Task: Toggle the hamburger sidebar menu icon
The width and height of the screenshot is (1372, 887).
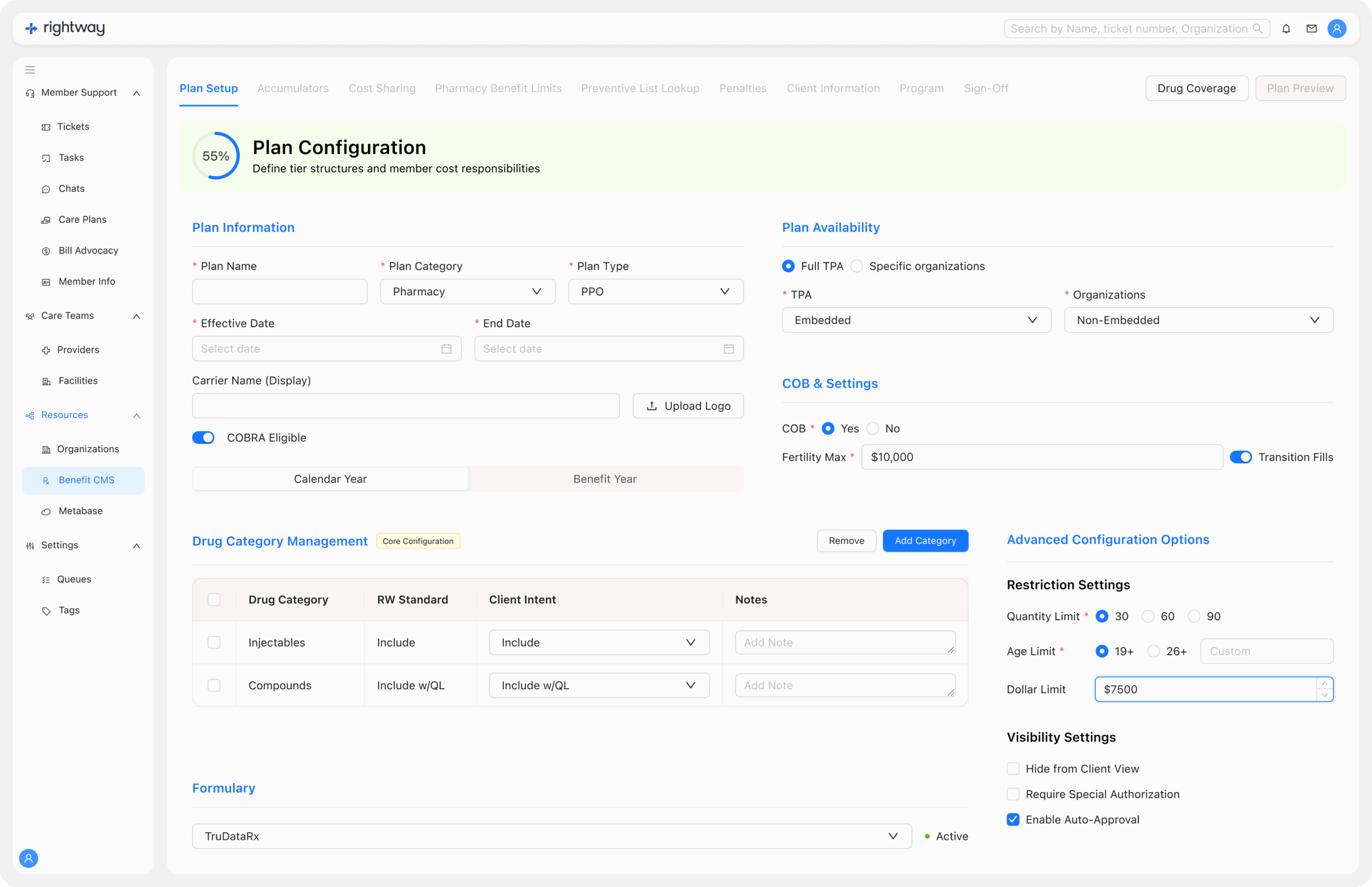Action: 30,70
